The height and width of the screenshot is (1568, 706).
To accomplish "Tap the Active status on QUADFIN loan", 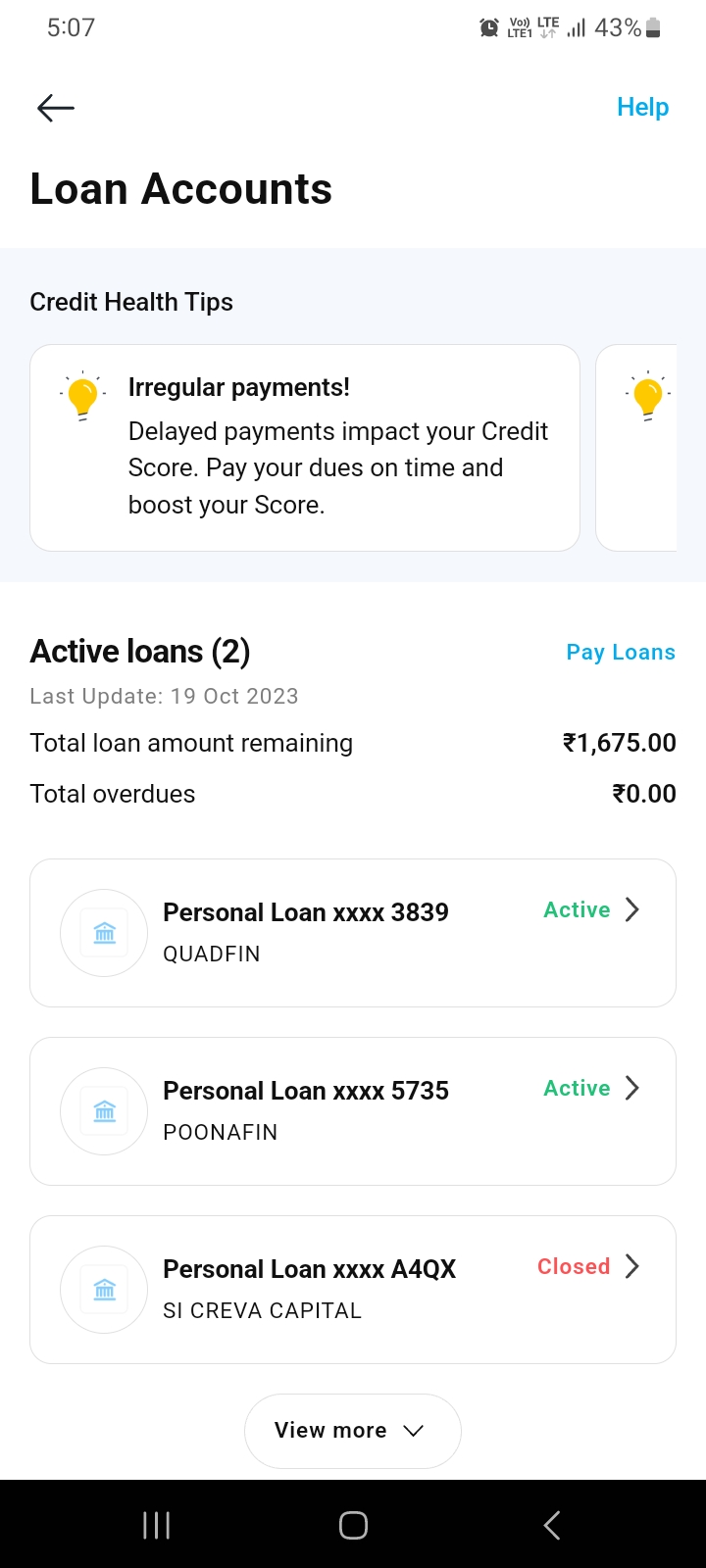I will pyautogui.click(x=577, y=910).
